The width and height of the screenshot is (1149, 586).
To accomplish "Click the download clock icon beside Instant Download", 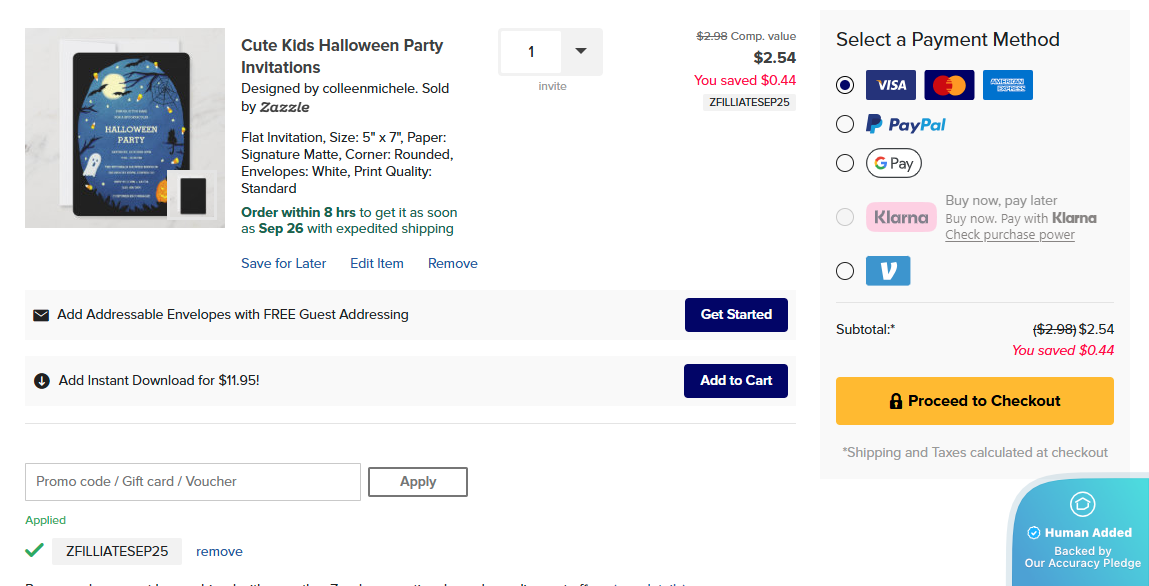I will [x=41, y=381].
